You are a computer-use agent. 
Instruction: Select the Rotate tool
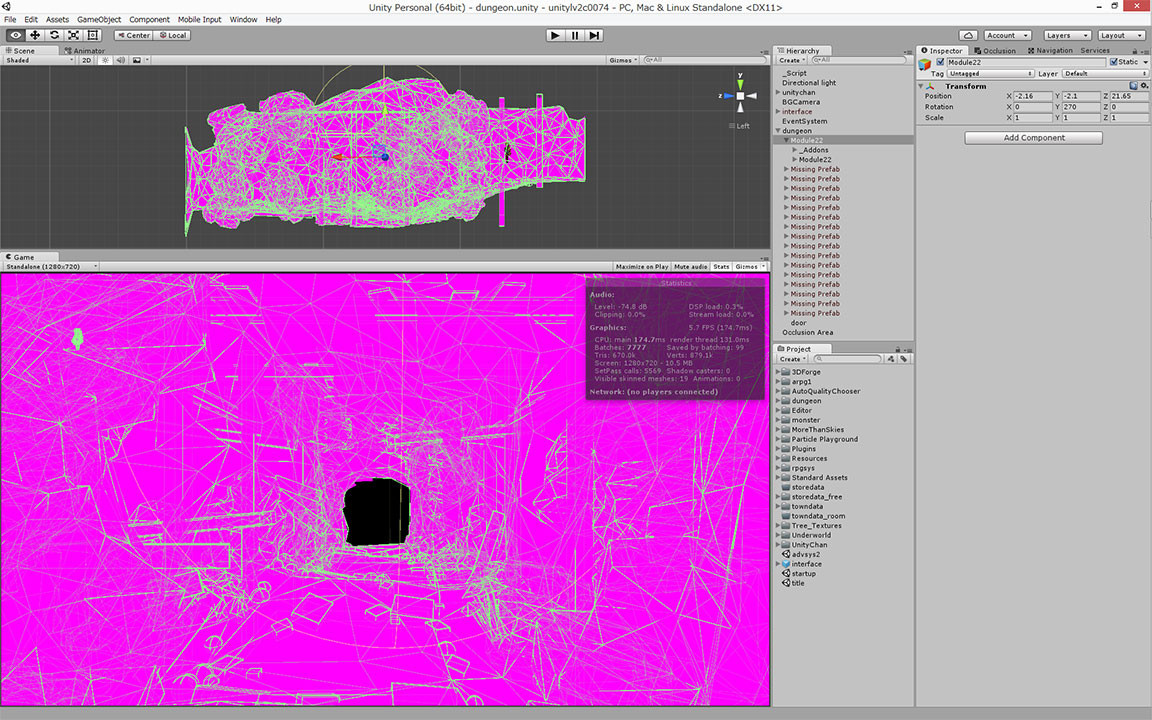(x=54, y=35)
